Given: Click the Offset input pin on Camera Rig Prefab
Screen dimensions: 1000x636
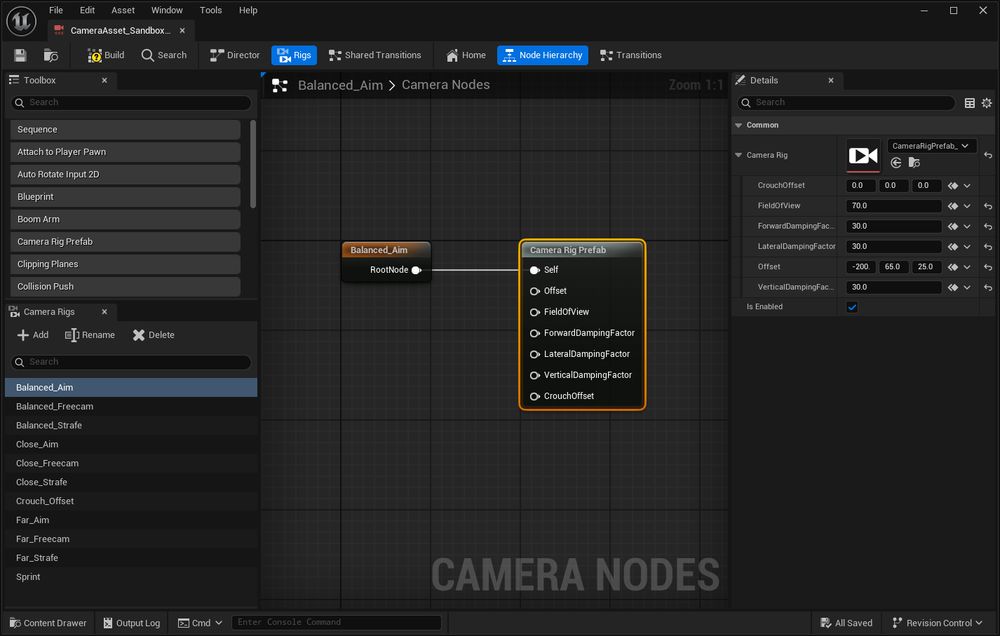Looking at the screenshot, I should [535, 292].
